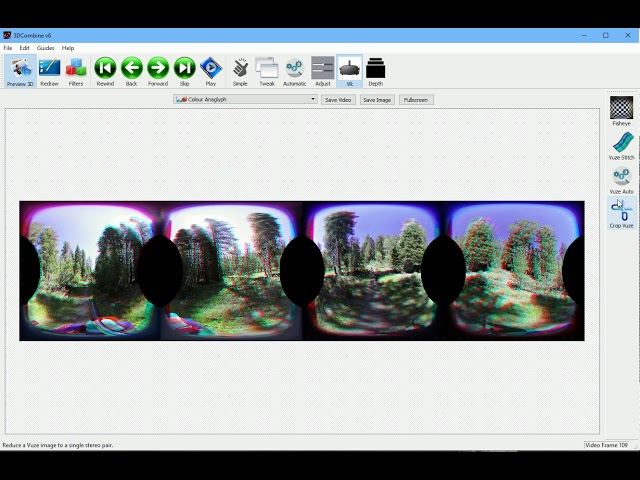Image resolution: width=640 pixels, height=480 pixels.
Task: Click the Save Image button
Action: [377, 100]
